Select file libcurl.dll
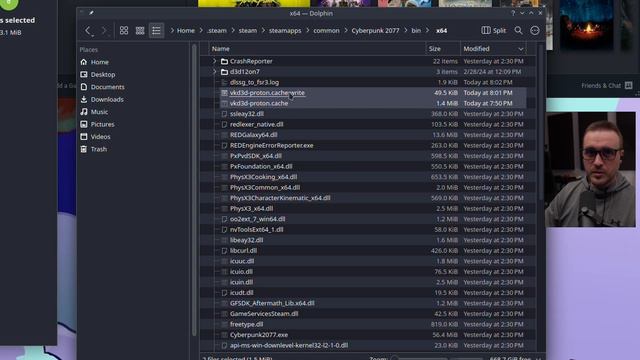Screen dimensions: 640x360 coord(243,251)
